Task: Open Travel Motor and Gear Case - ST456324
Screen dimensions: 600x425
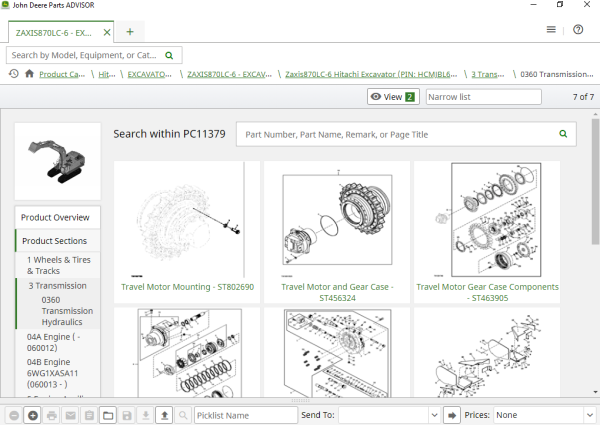Action: tap(337, 220)
